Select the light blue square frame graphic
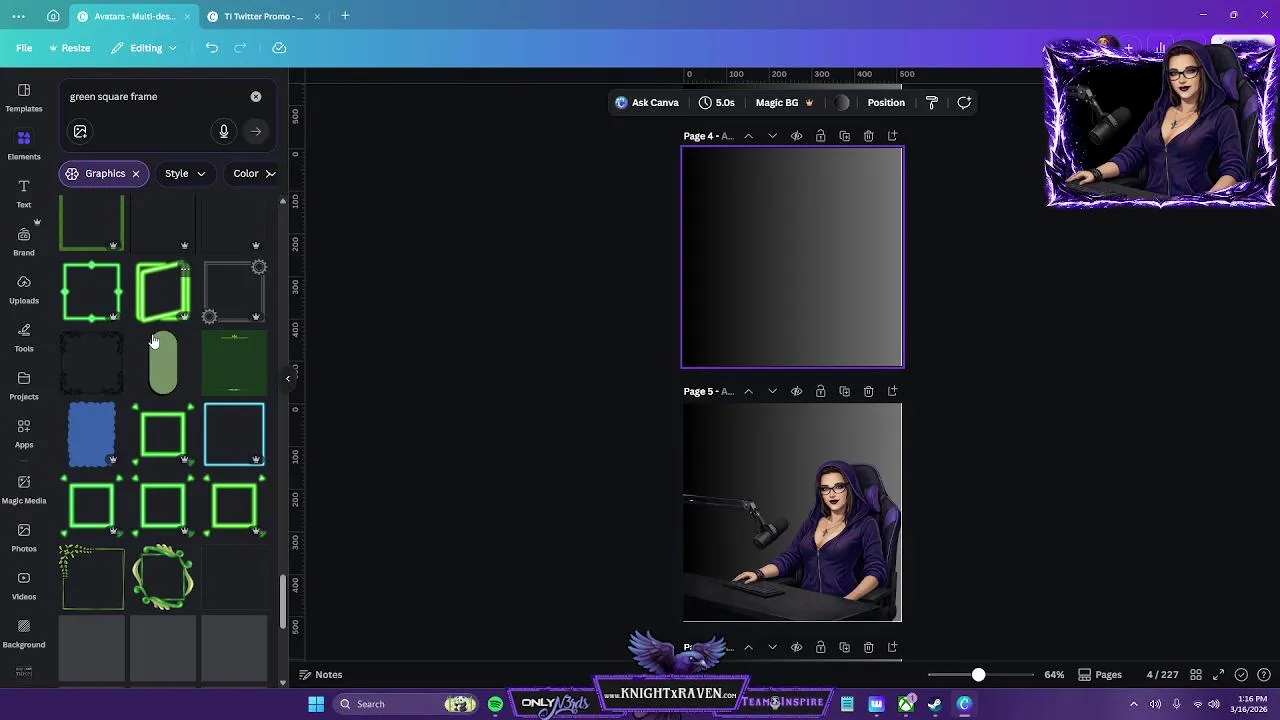1280x720 pixels. point(234,434)
